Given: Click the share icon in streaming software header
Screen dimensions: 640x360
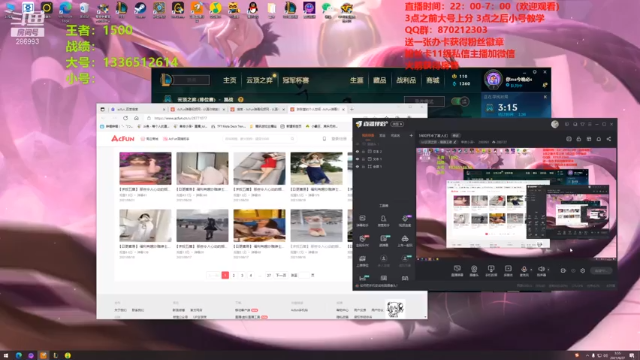Looking at the screenshot, I should pos(609,139).
